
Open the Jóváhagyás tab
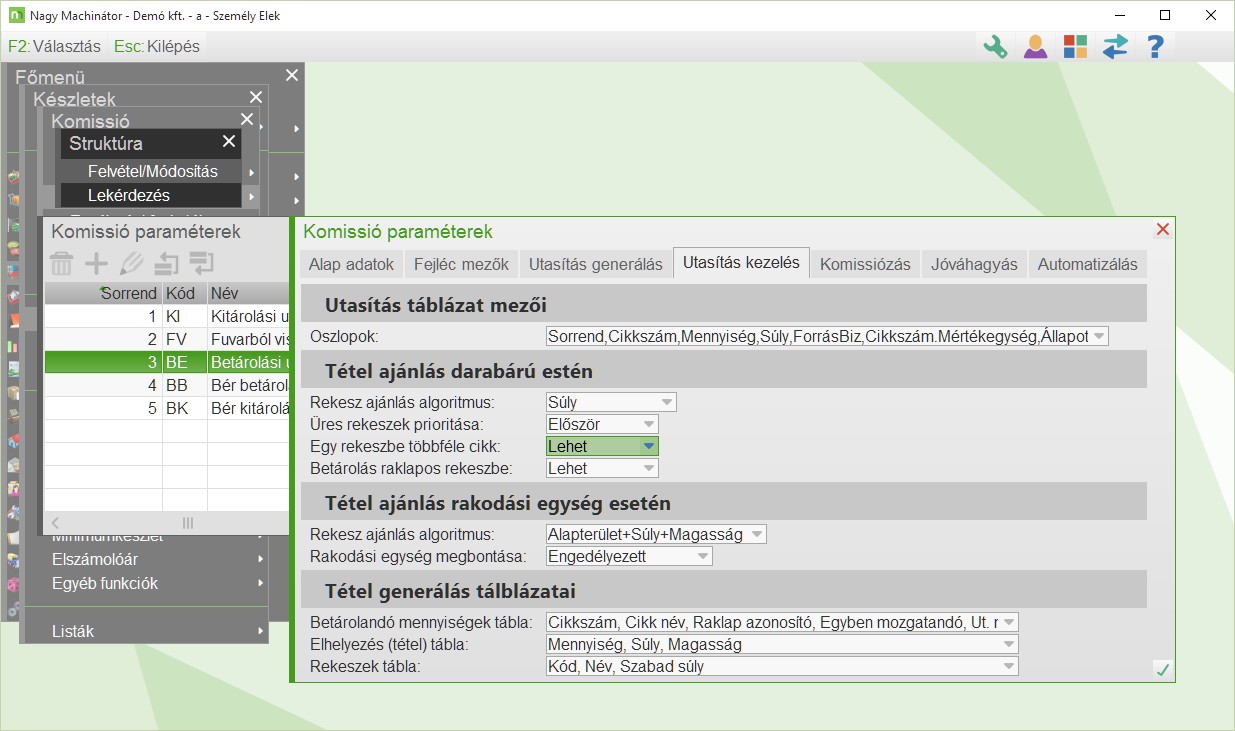tap(974, 264)
